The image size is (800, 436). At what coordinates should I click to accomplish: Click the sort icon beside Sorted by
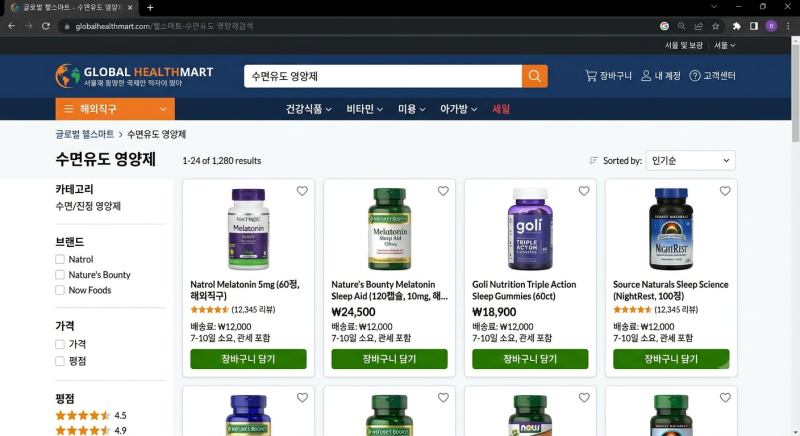click(x=593, y=161)
